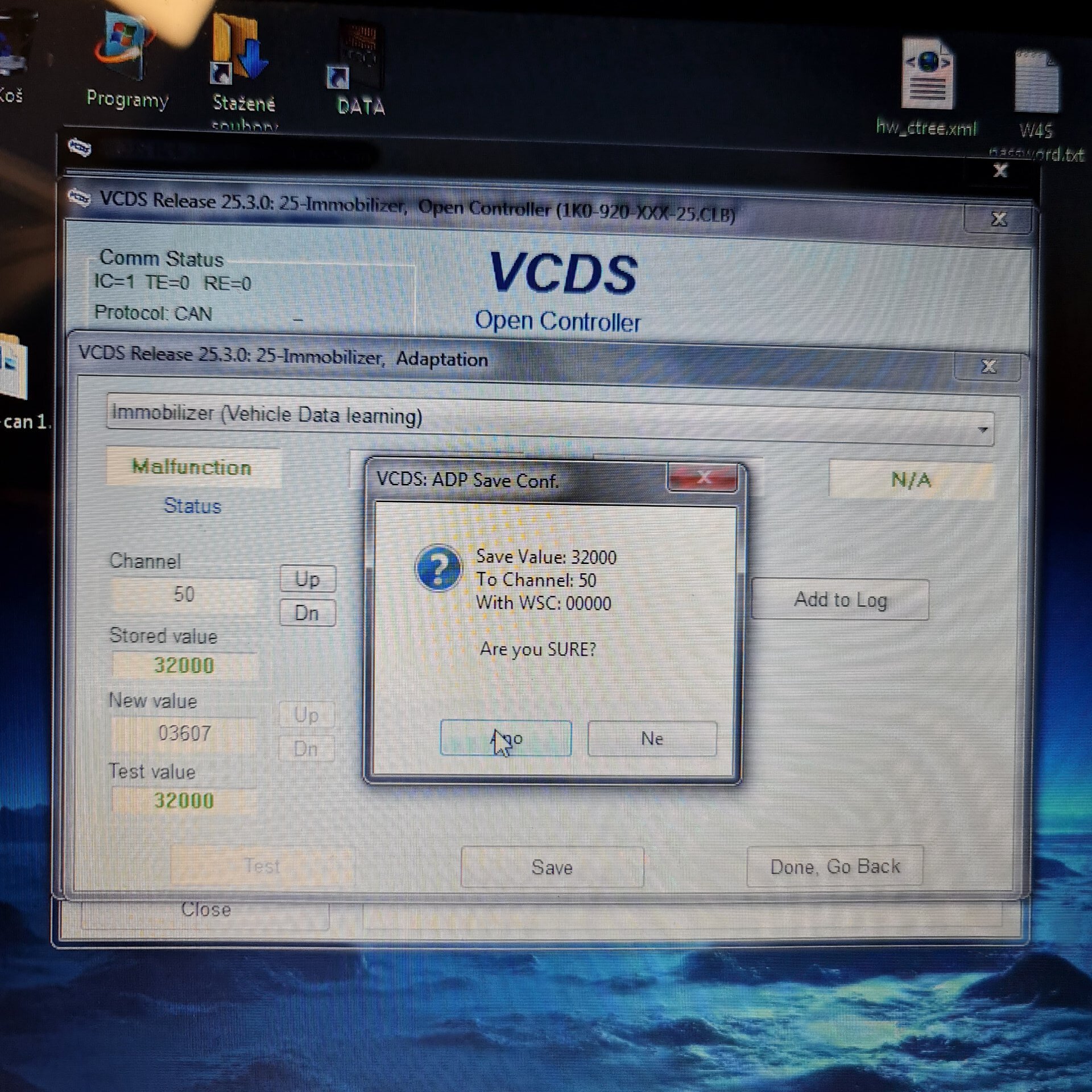Click the blue question mark icon
The width and height of the screenshot is (1092, 1092).
439,568
